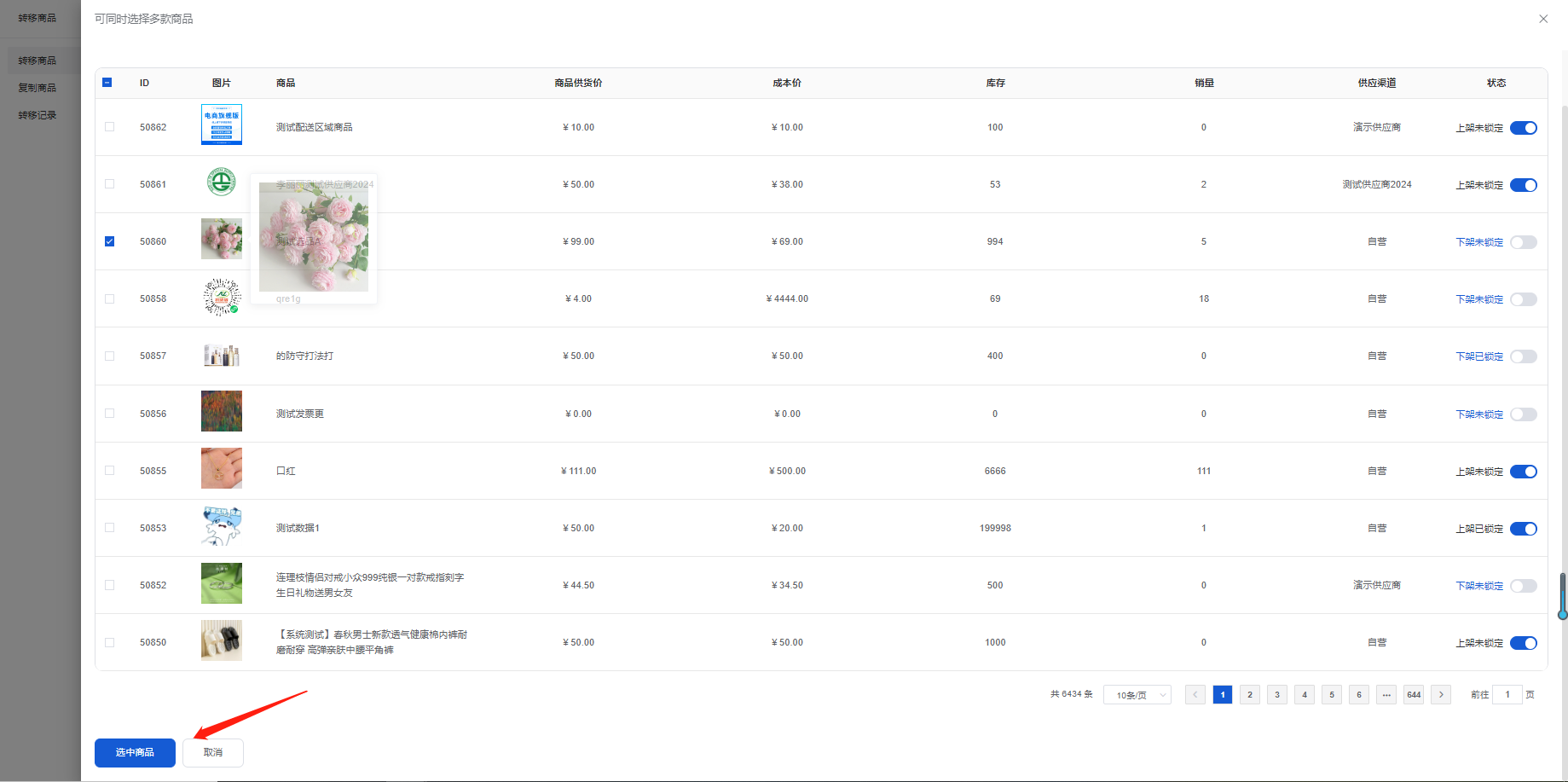Screen dimensions: 1568x782
Task: Open the cartoon thumbnail of product 50853
Action: pyautogui.click(x=222, y=526)
